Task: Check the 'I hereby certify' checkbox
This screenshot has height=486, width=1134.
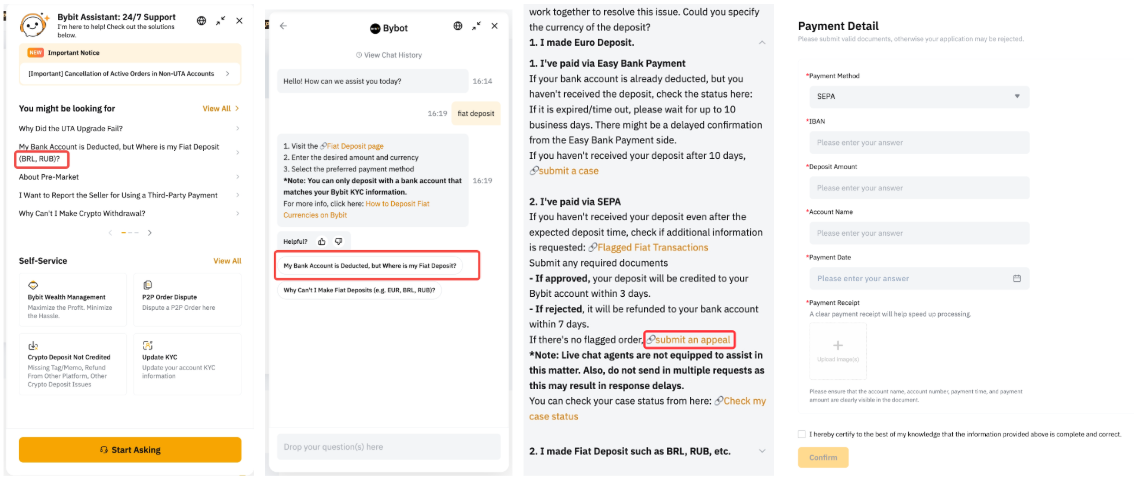Action: [x=802, y=434]
